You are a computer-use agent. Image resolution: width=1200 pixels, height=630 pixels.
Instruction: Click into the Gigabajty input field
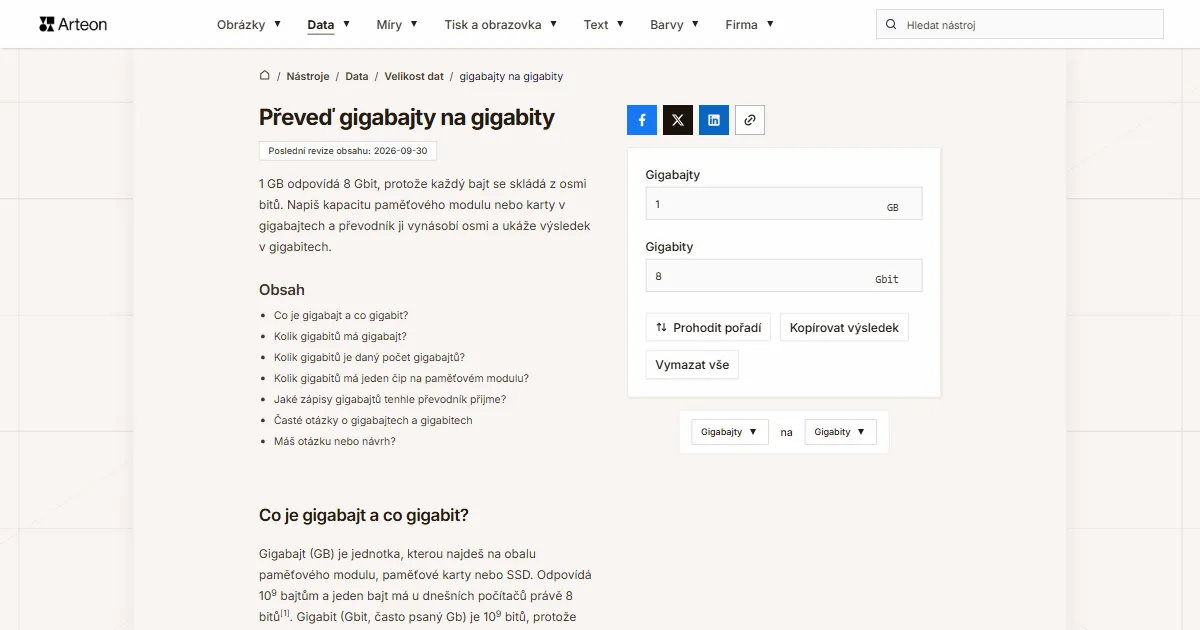[784, 204]
